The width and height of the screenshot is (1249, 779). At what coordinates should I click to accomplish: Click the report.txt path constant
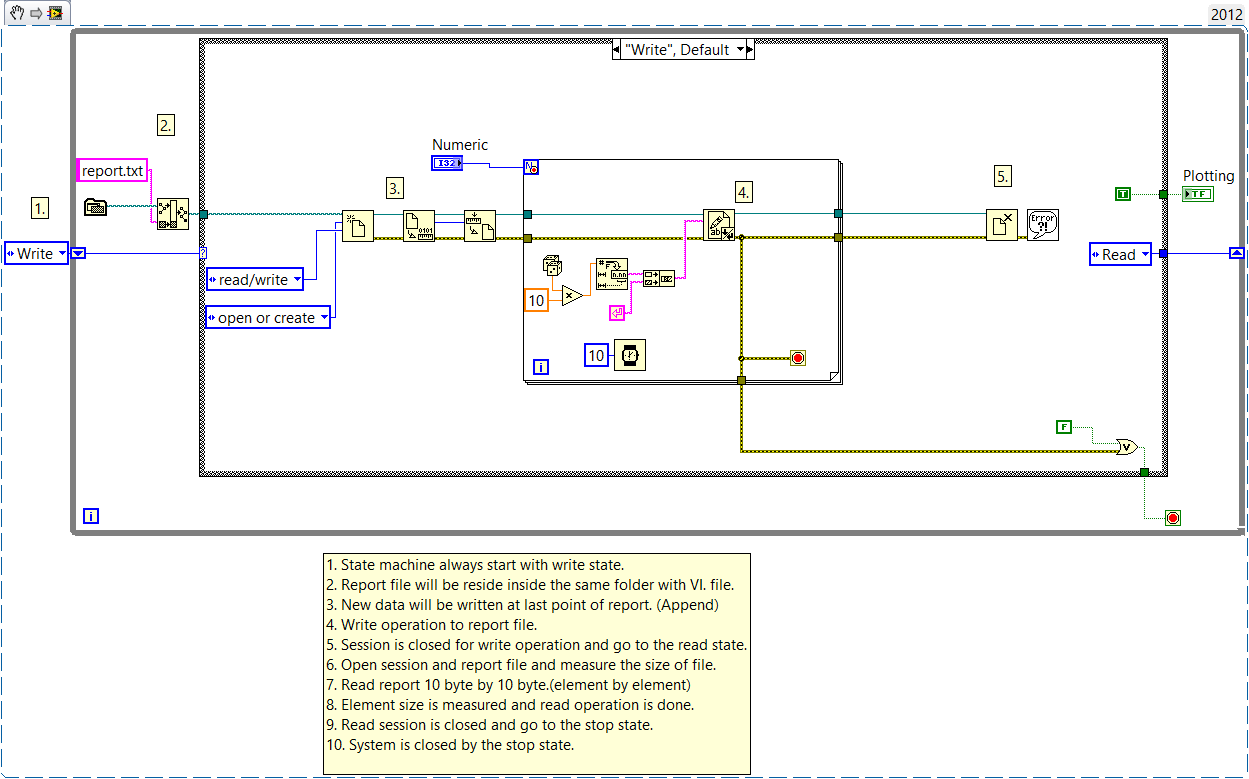[x=111, y=170]
